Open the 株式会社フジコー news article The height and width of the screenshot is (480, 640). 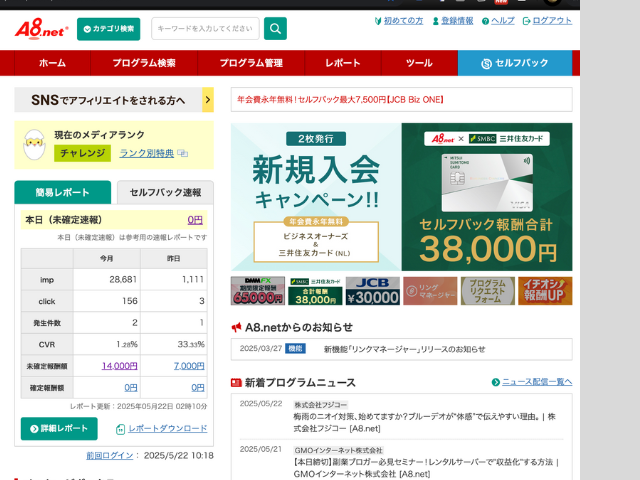(x=424, y=422)
